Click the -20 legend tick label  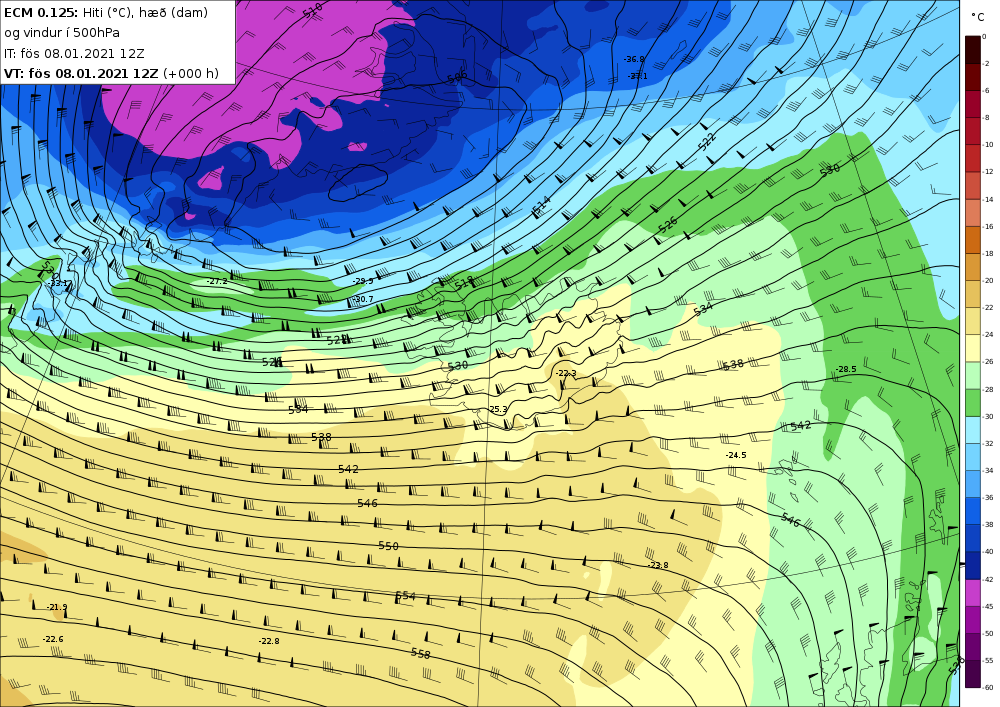tap(987, 281)
